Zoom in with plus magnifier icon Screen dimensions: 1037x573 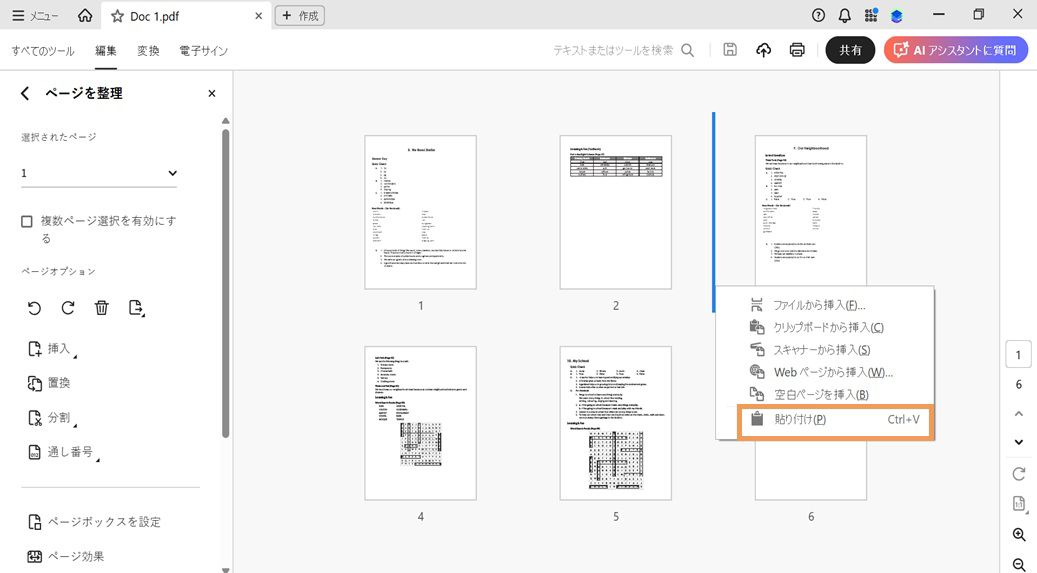[x=1018, y=535]
